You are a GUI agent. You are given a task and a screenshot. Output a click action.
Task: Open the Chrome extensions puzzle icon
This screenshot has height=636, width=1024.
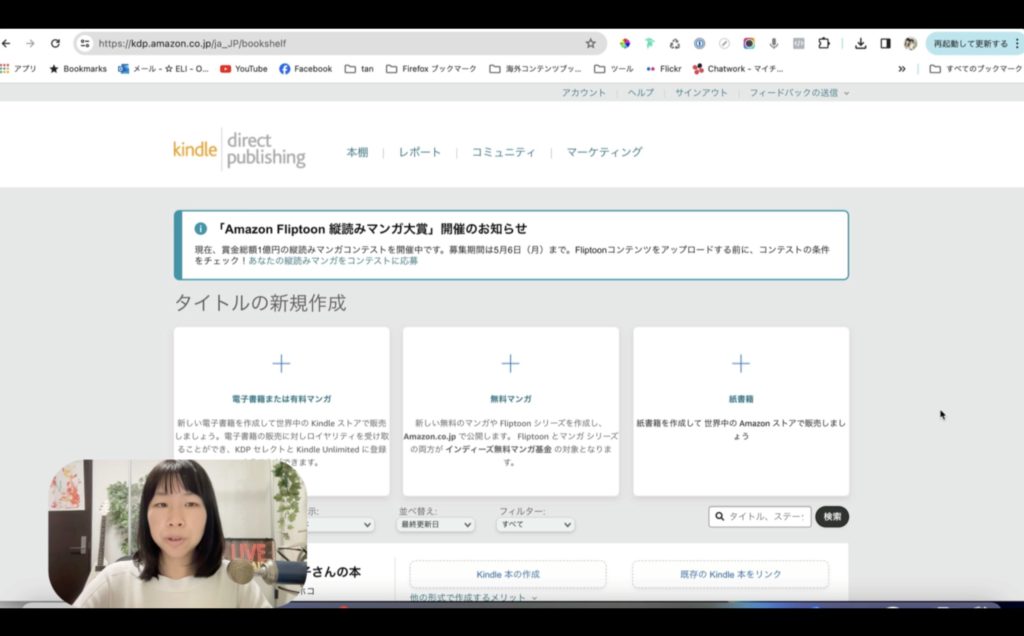(824, 43)
